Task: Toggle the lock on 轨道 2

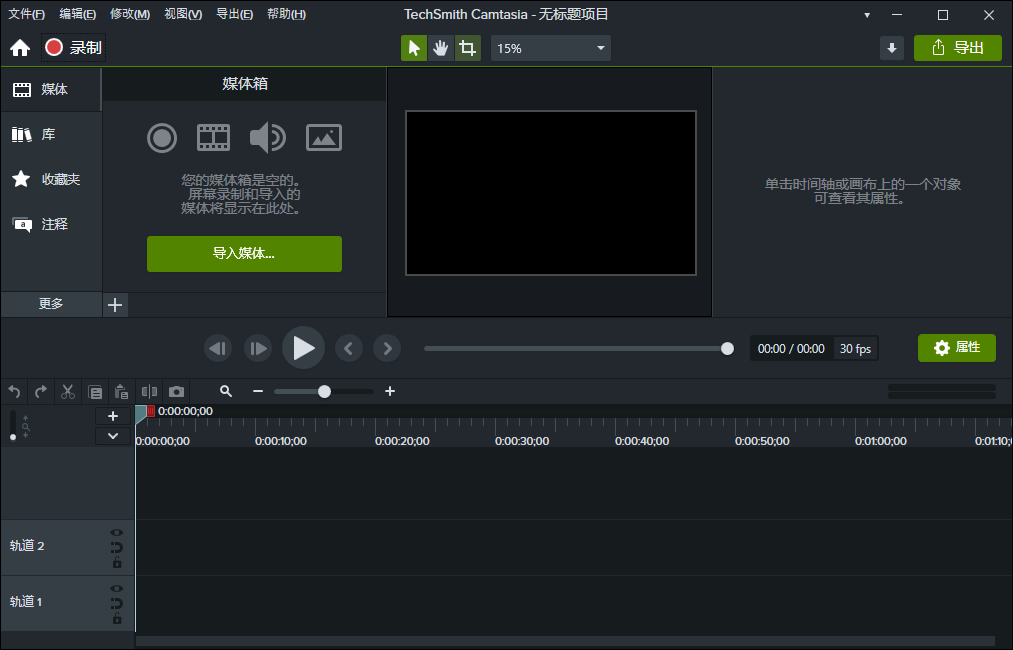Action: (117, 563)
